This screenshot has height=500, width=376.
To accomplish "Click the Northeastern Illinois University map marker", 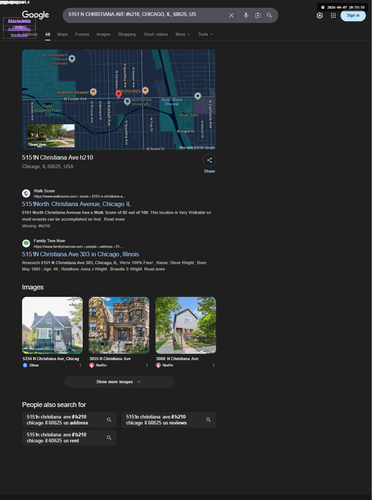I will [x=72, y=59].
